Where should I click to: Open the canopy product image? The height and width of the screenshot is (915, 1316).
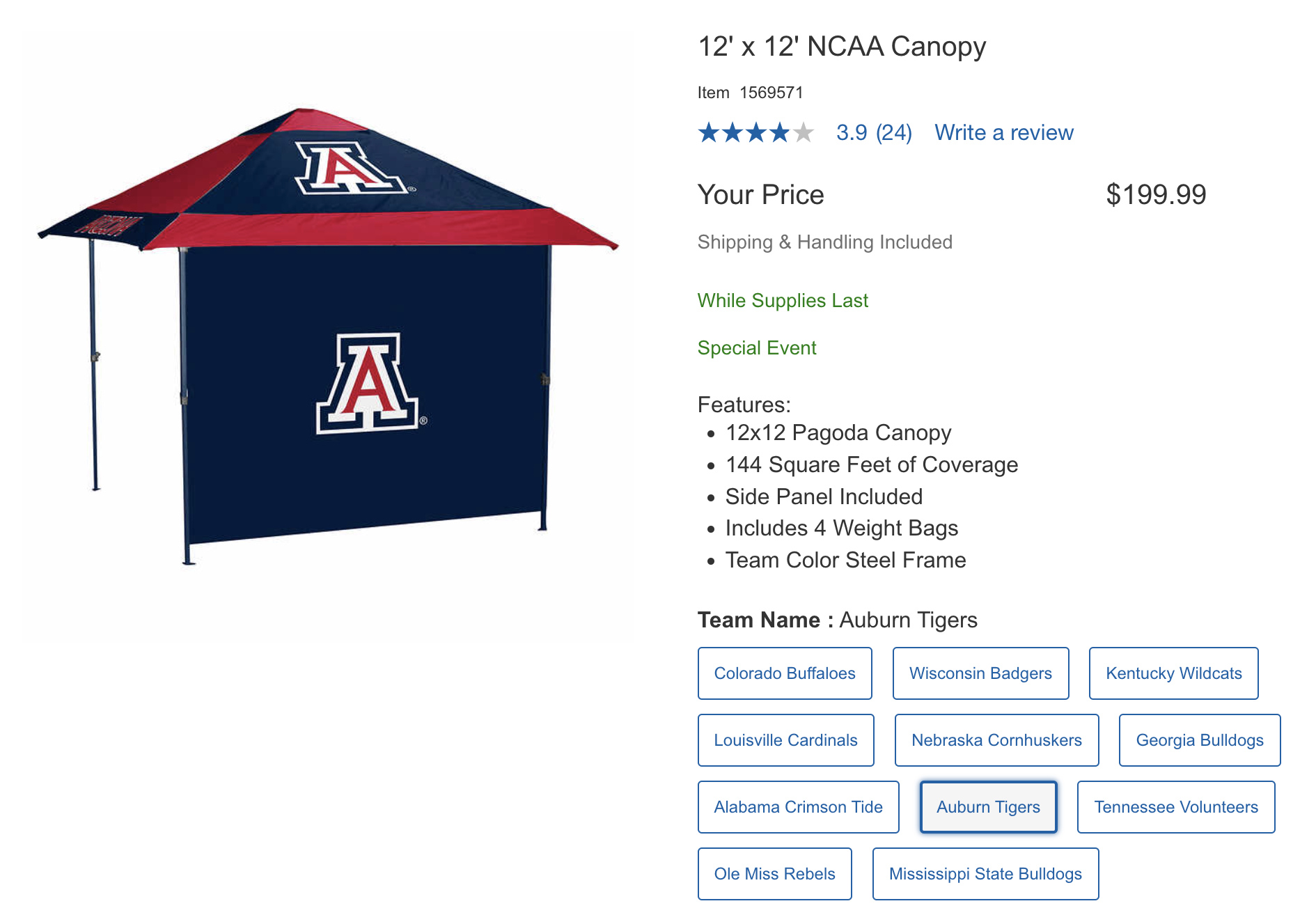coord(327,334)
